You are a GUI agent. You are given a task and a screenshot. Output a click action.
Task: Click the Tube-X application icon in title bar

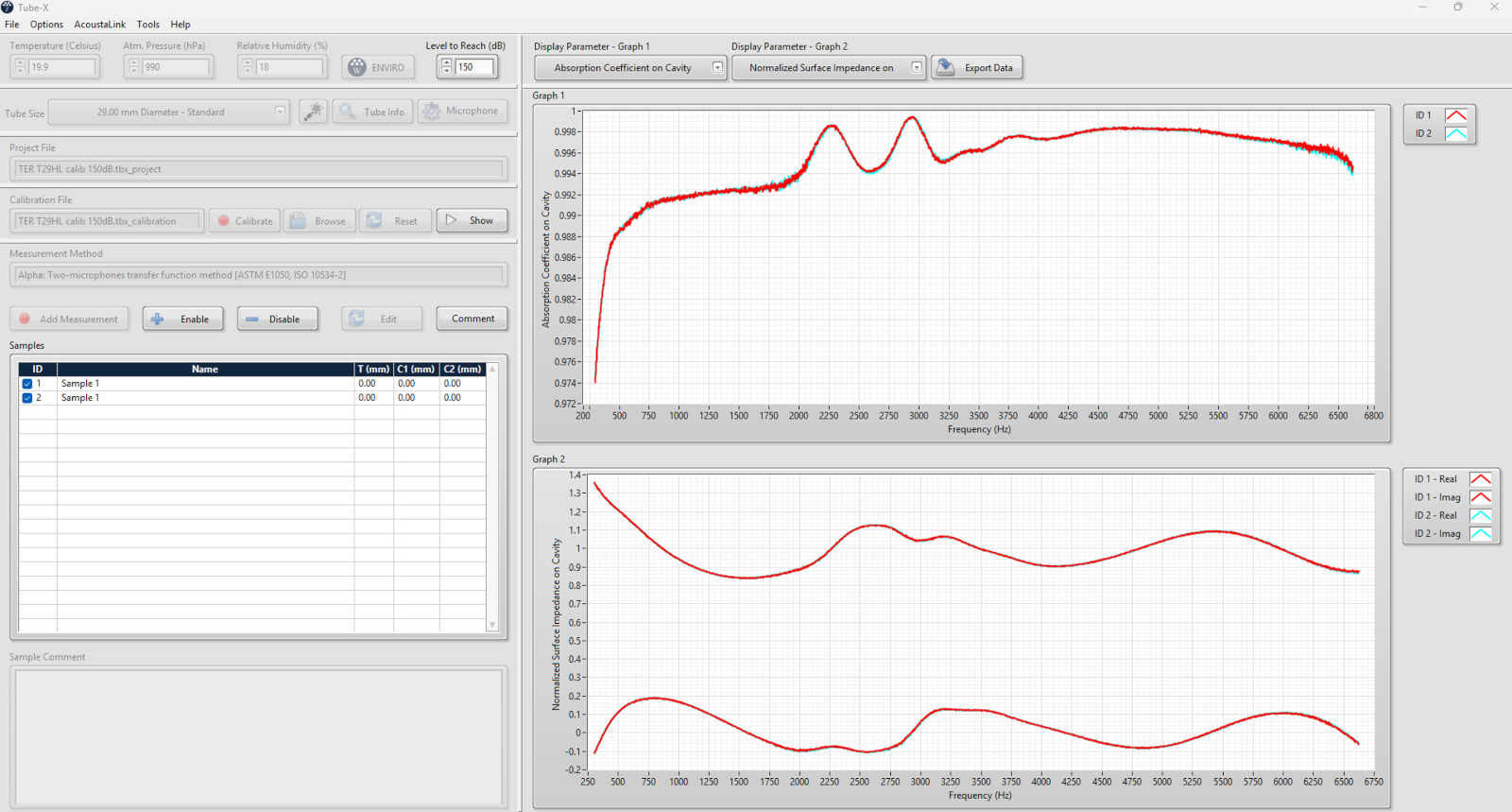pyautogui.click(x=8, y=8)
